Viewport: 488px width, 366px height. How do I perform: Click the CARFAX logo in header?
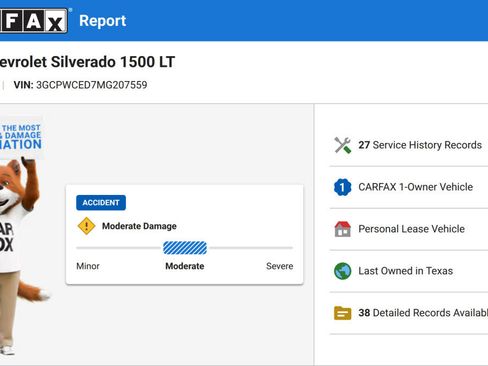click(33, 21)
